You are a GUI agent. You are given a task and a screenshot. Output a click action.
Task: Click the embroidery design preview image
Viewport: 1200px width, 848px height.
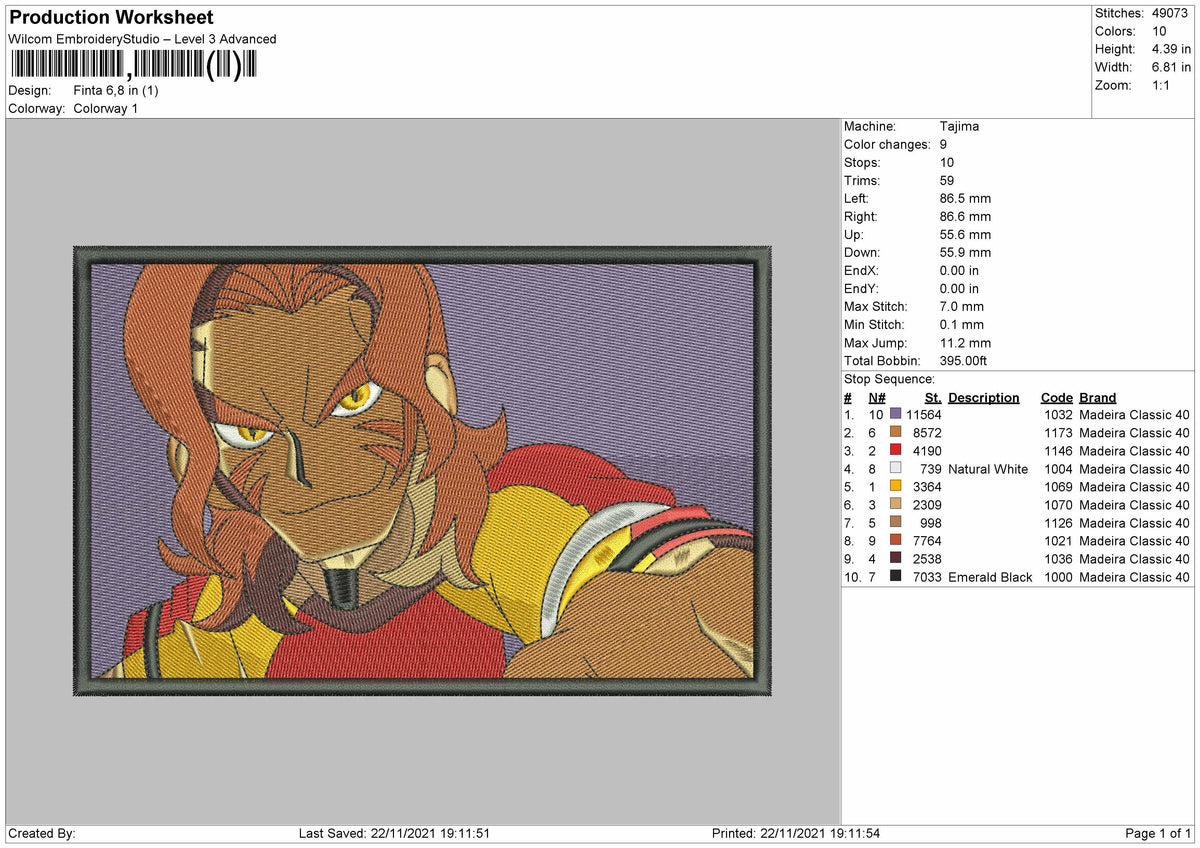(x=423, y=471)
